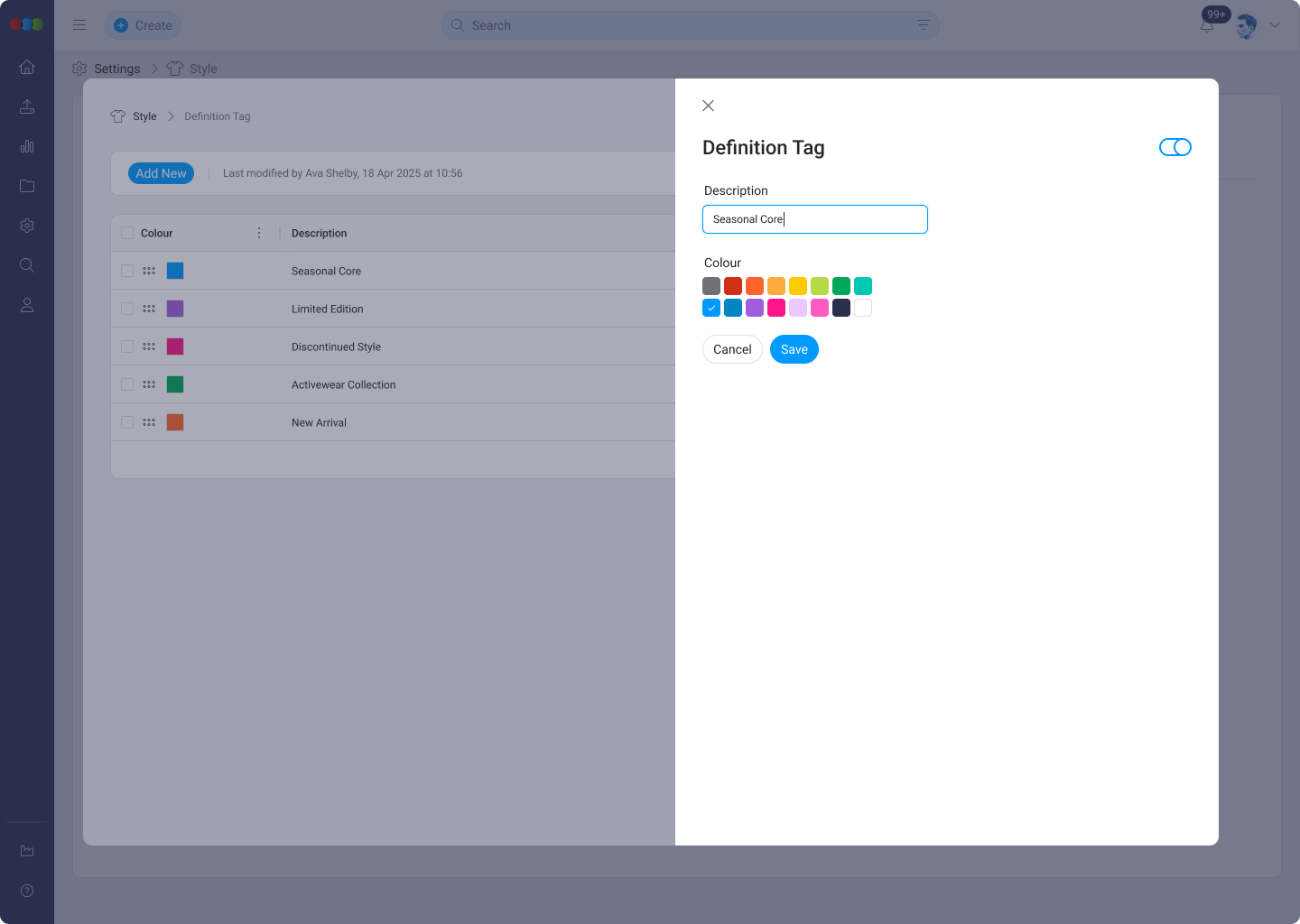Go to Settings breadcrumb
Image resolution: width=1300 pixels, height=924 pixels.
coord(116,69)
